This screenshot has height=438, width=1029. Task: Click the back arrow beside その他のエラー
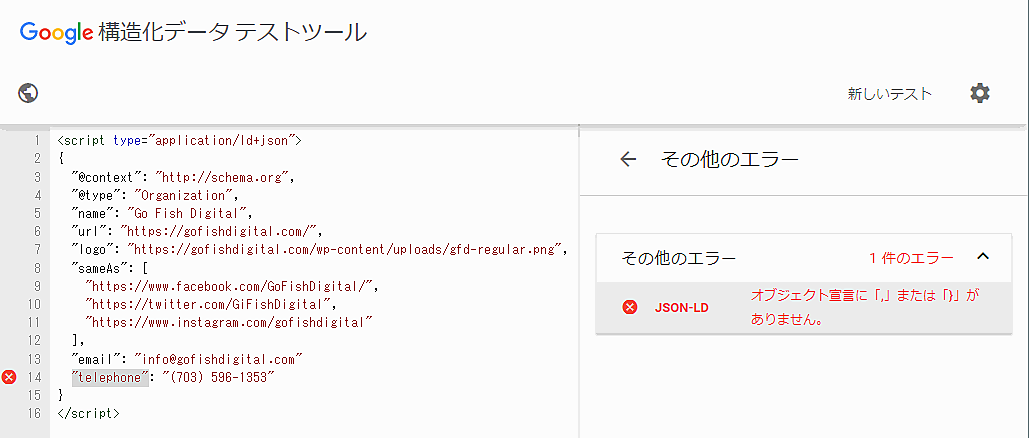coord(628,159)
